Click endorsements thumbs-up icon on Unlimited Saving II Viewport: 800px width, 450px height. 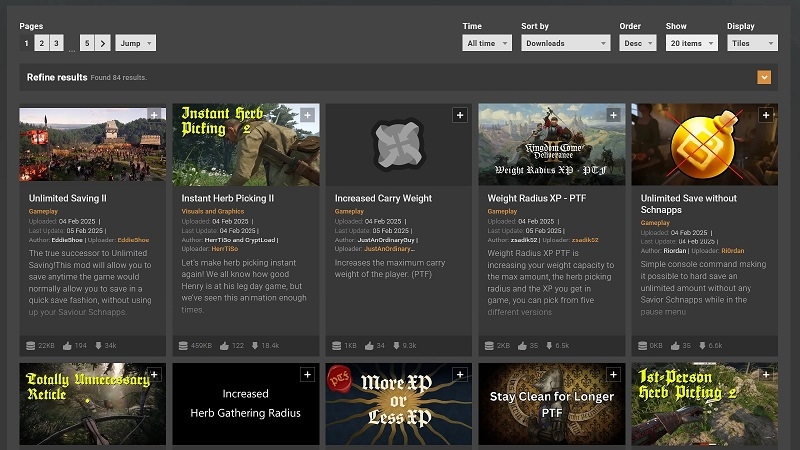pos(68,346)
